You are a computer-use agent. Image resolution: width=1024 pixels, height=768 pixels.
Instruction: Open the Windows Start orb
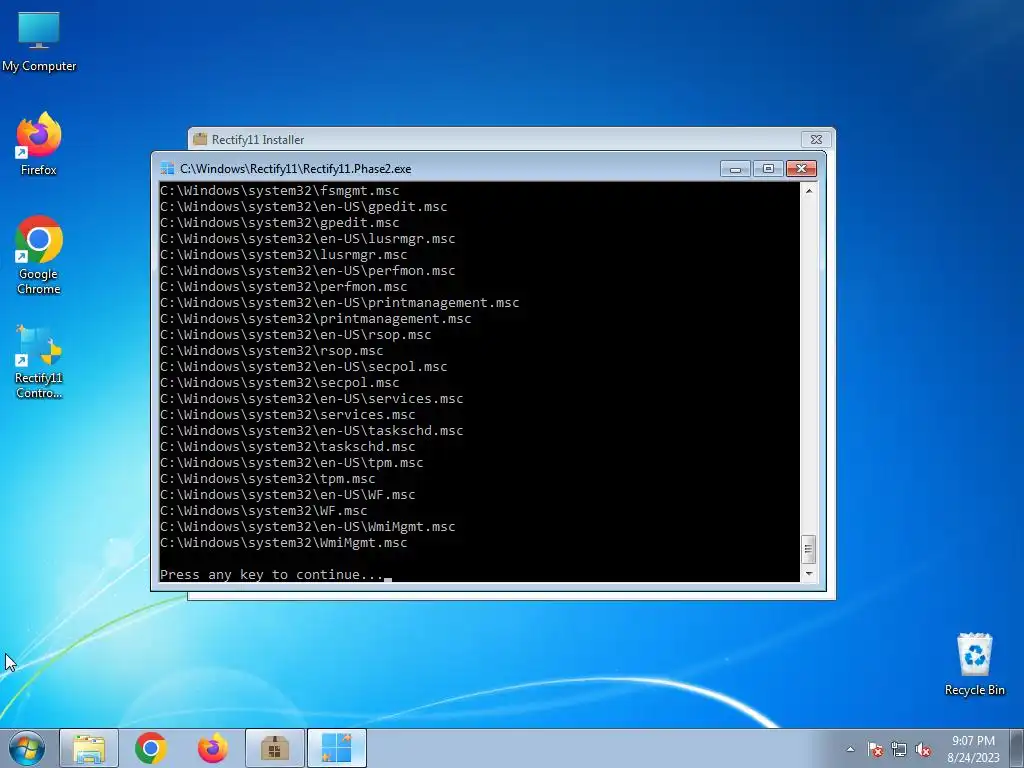click(x=27, y=748)
